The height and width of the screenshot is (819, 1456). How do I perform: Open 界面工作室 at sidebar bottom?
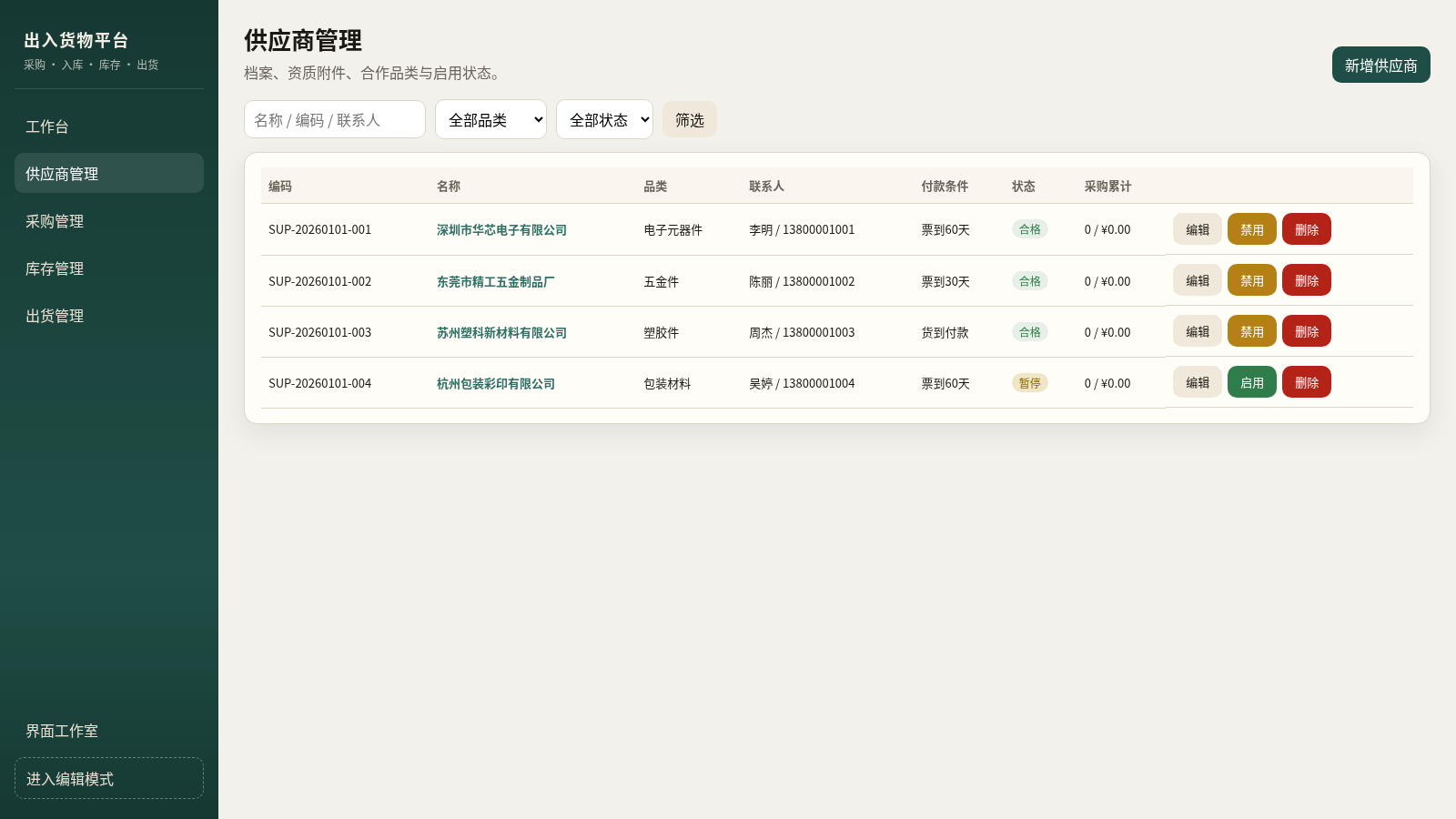109,730
